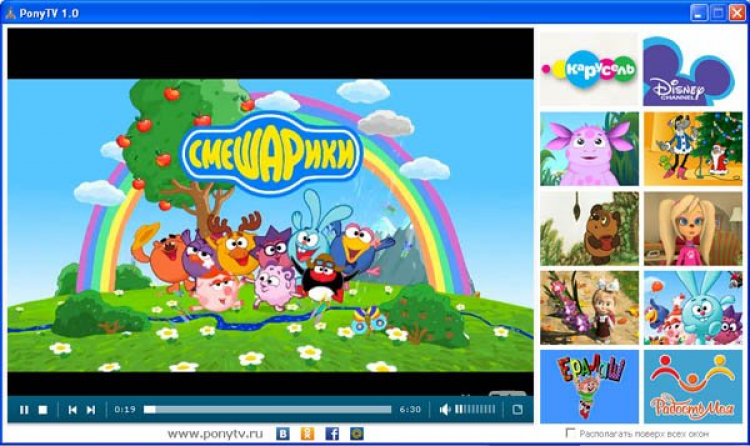Open the Facebook share icon
The height and width of the screenshot is (446, 750).
pos(332,434)
